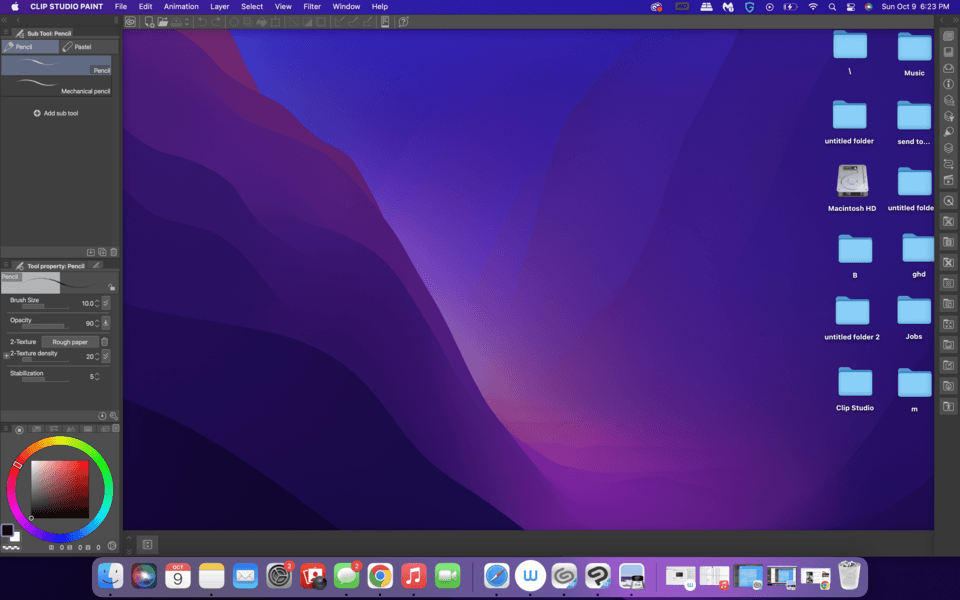Reset tool properties to initial settings icon
Image resolution: width=960 pixels, height=600 pixels.
[x=102, y=415]
